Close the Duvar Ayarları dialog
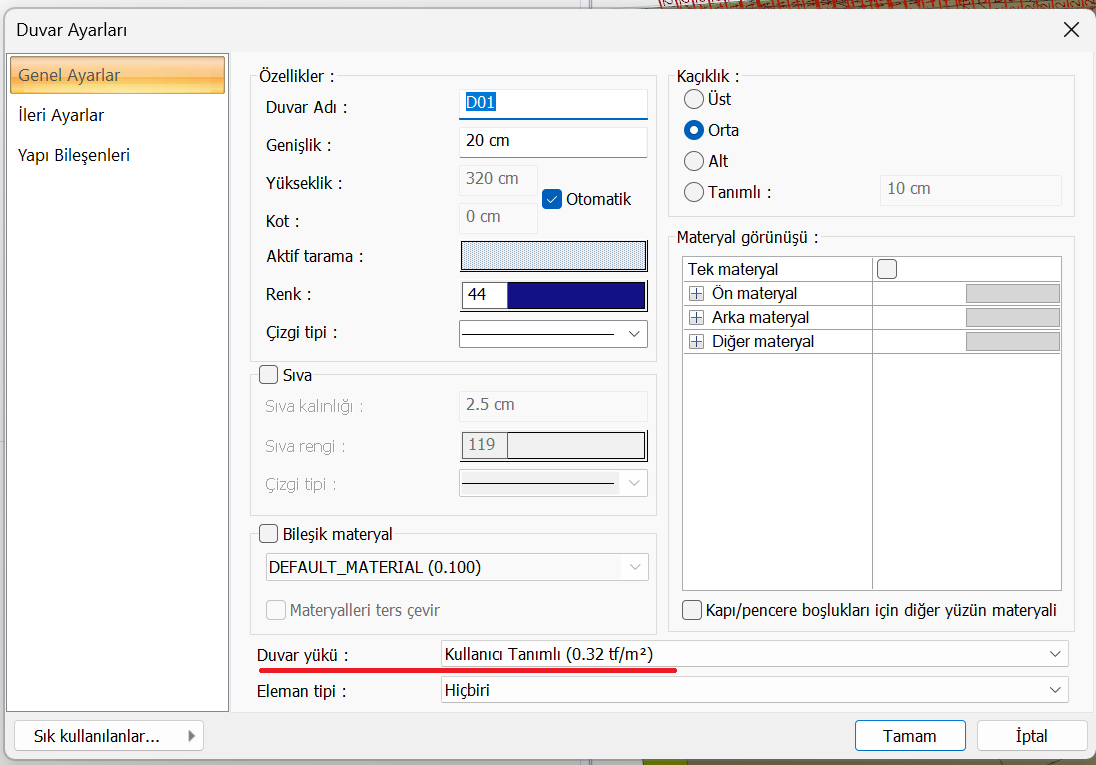Image resolution: width=1096 pixels, height=765 pixels. click(1071, 30)
